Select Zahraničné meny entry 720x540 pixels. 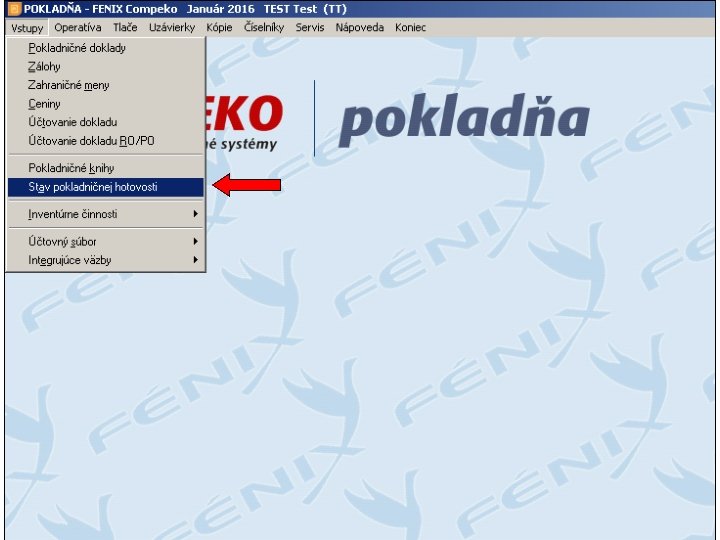[x=106, y=85]
